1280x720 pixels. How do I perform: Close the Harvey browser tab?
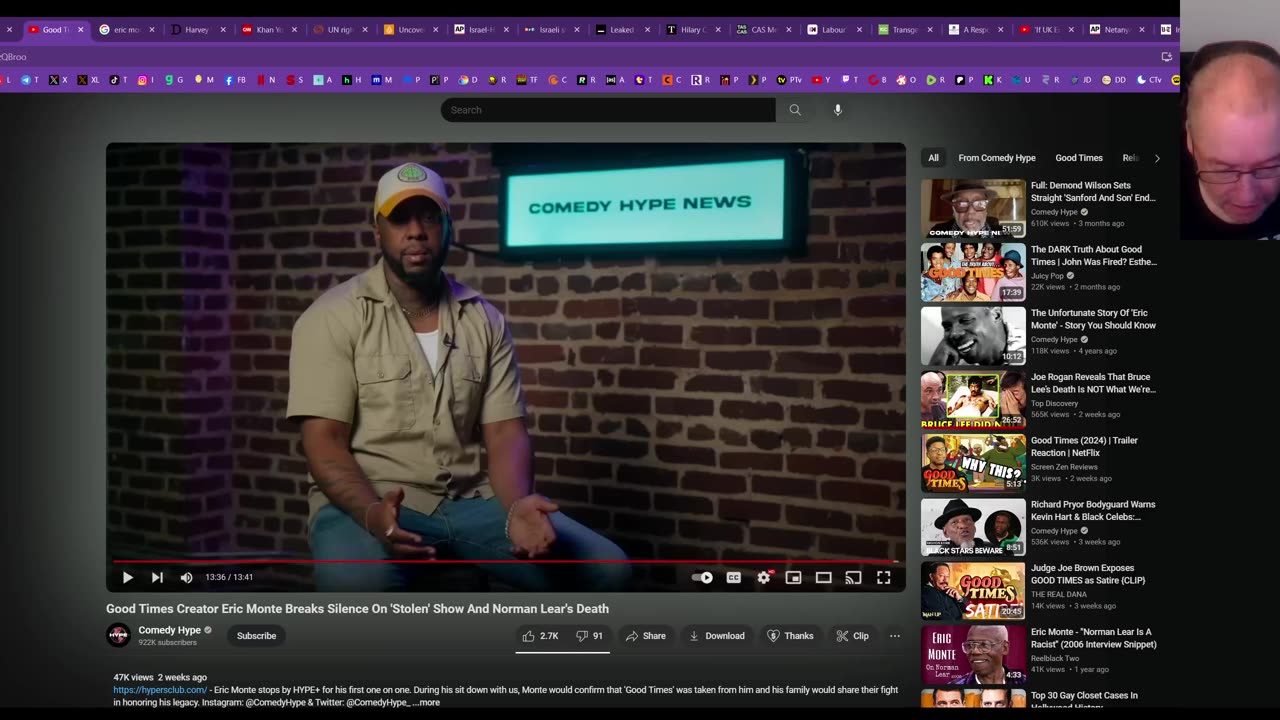pyautogui.click(x=223, y=30)
